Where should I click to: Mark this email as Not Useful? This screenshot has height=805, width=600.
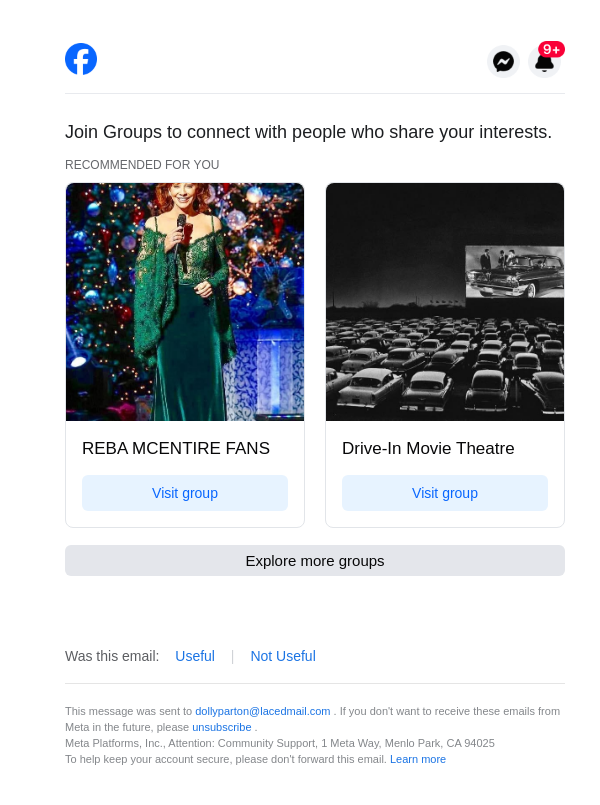[283, 656]
